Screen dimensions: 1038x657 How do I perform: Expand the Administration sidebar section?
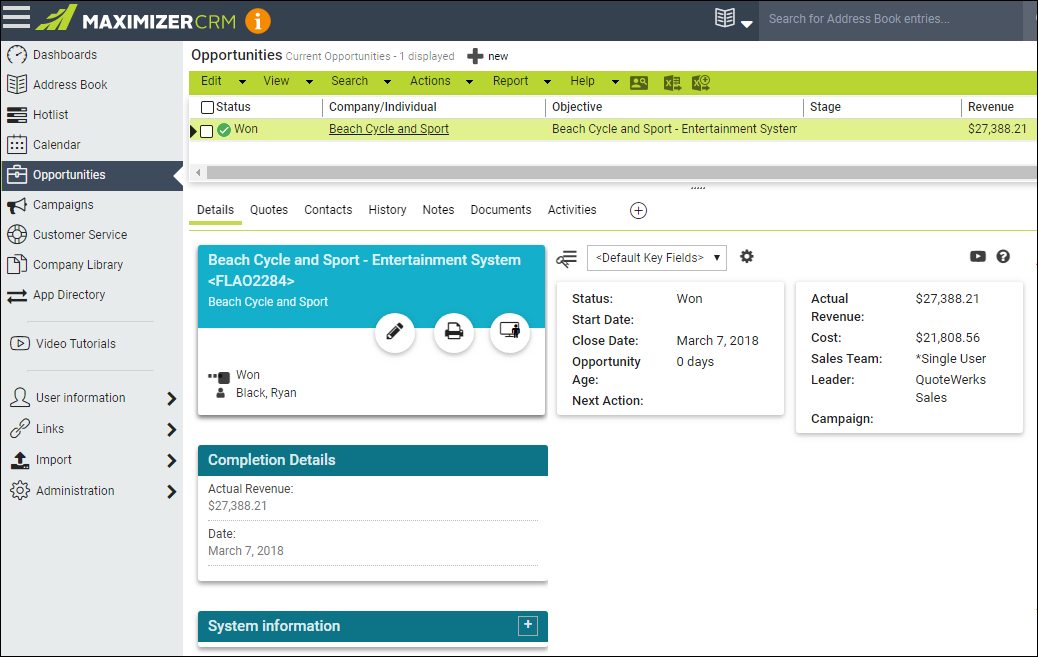tap(171, 491)
